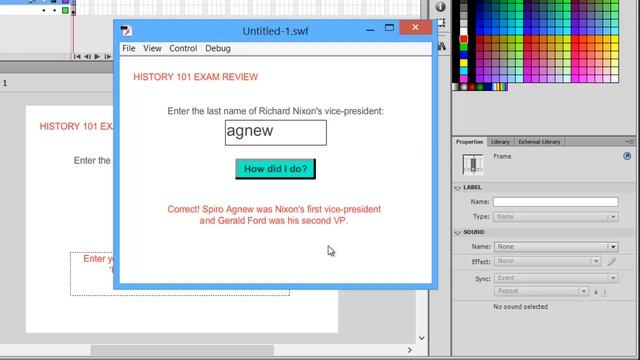Step forward one frame in timeline
The image size is (640, 360).
[x=107, y=56]
